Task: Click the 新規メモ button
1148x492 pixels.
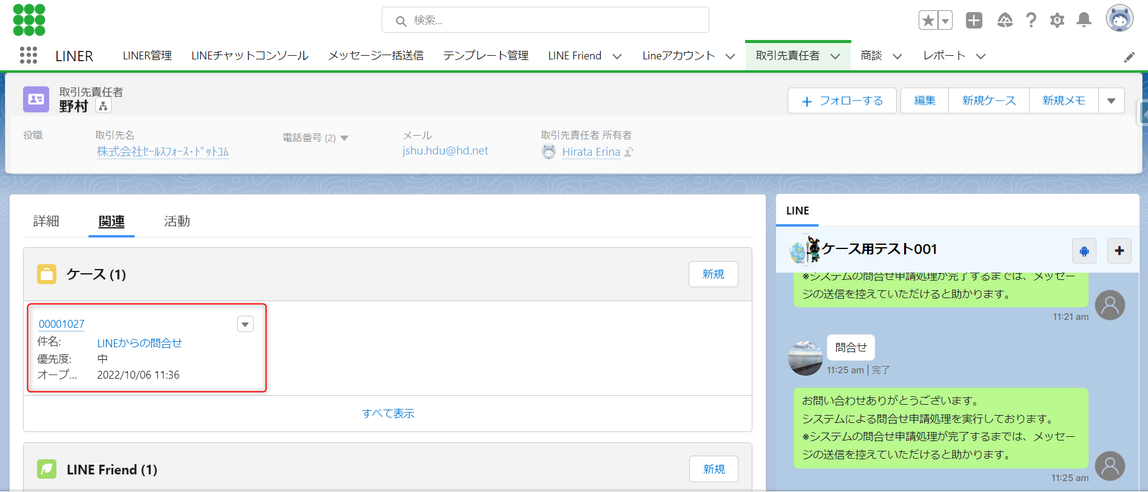Action: [1064, 101]
